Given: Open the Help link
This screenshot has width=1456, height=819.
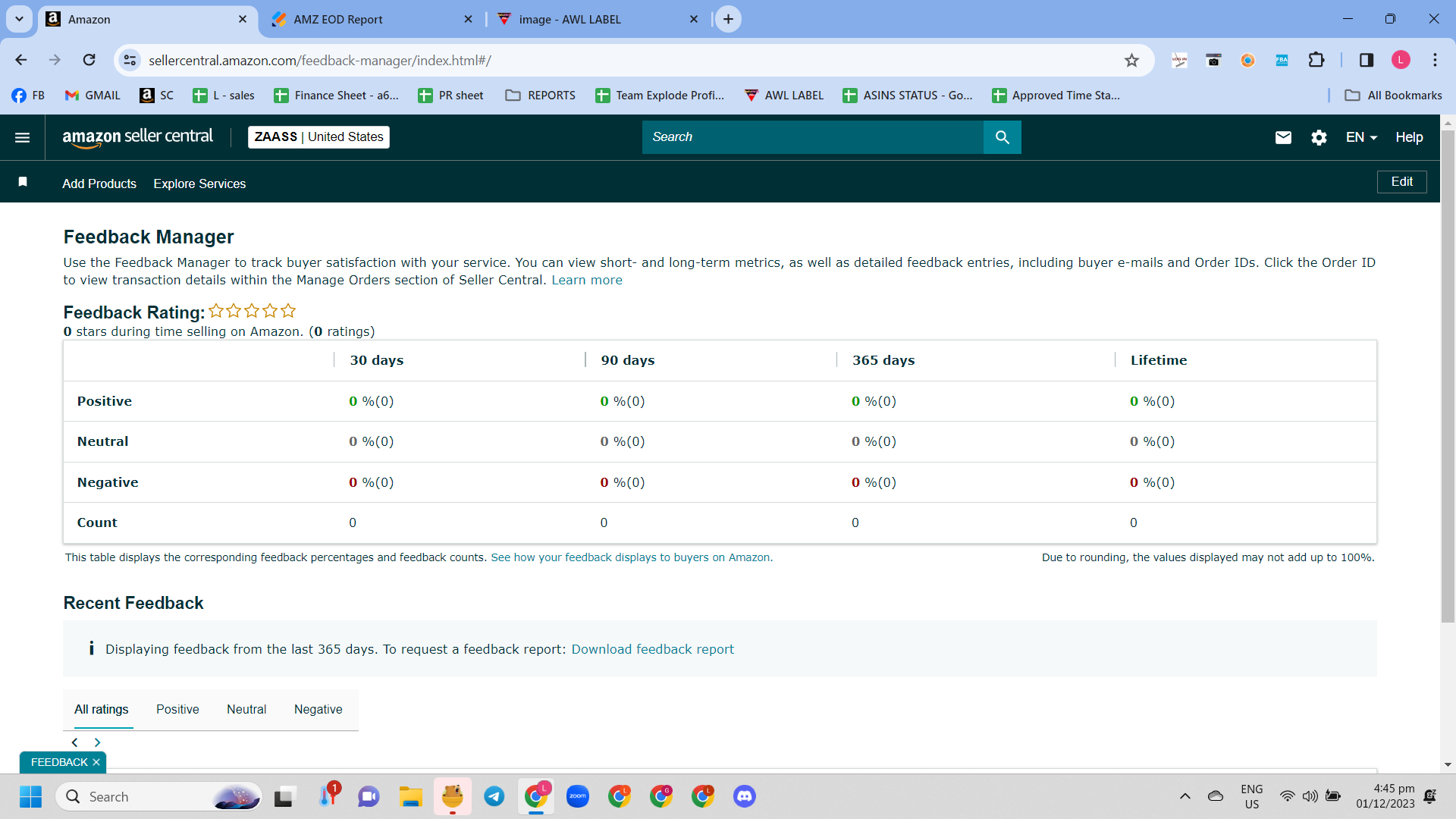Looking at the screenshot, I should click(x=1409, y=137).
